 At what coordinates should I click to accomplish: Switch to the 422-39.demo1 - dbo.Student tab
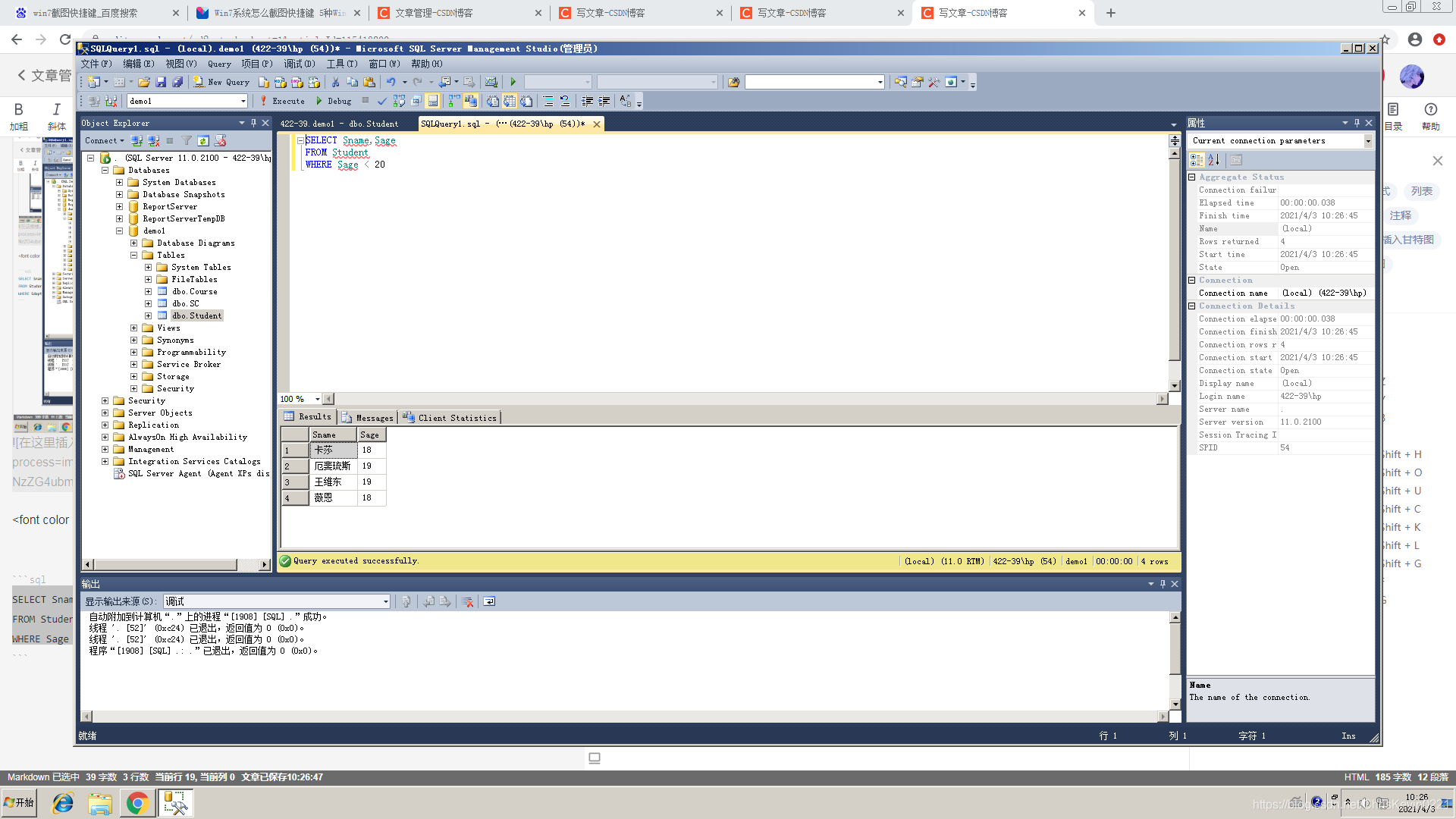(339, 124)
